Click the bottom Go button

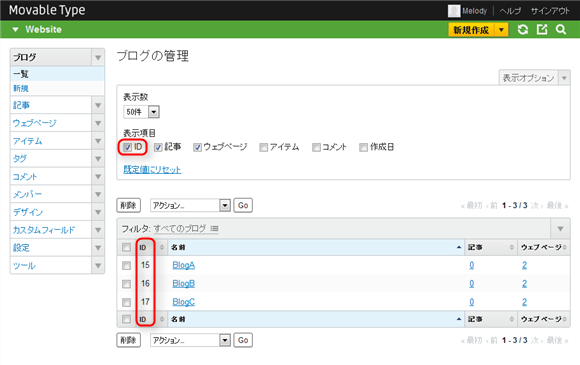click(243, 340)
